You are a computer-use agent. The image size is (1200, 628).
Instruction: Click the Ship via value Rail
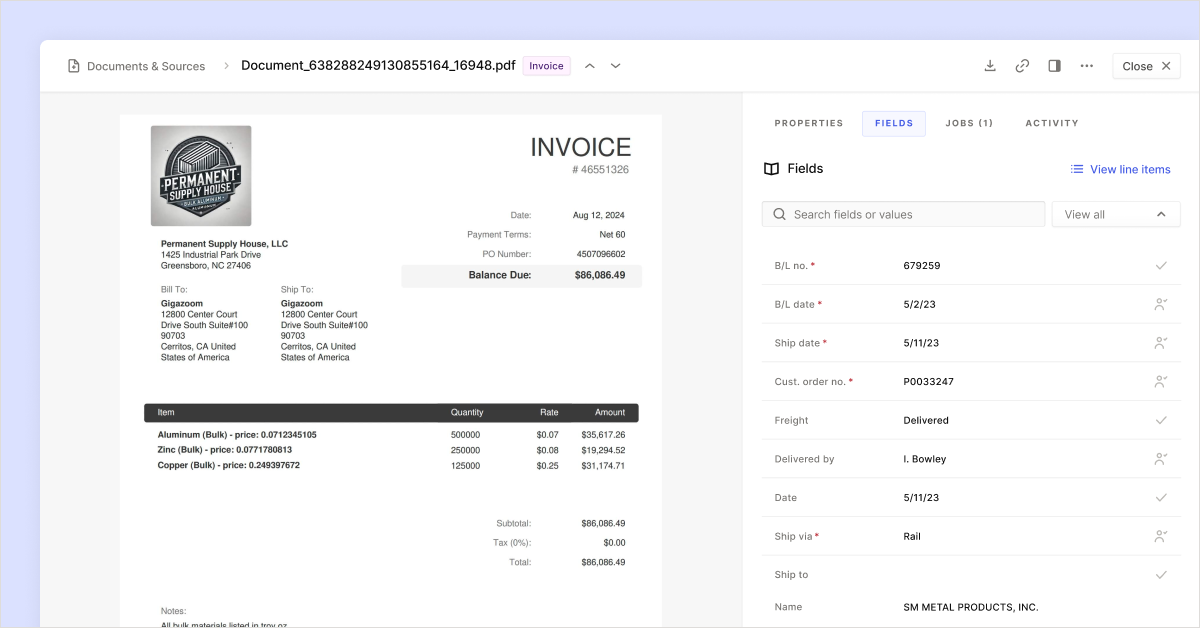(x=912, y=536)
